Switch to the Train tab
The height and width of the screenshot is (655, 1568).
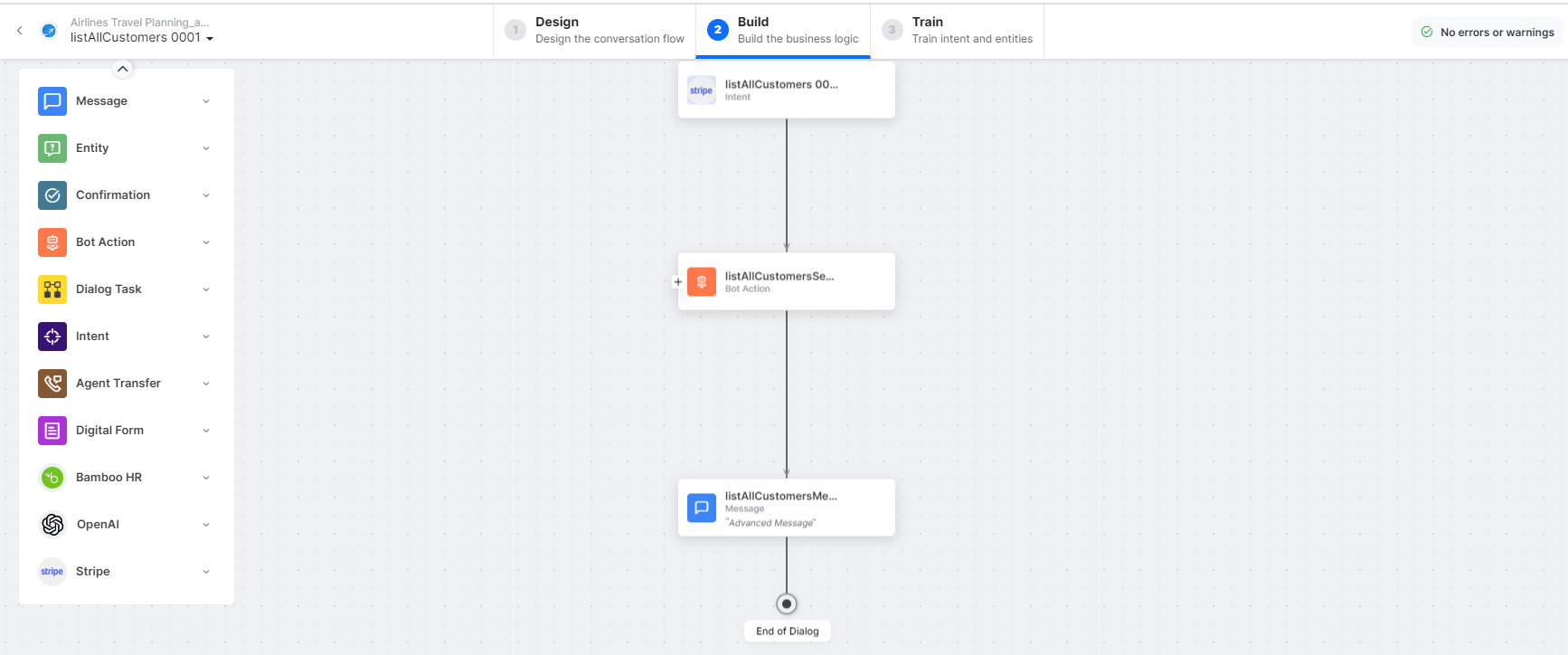tap(957, 30)
